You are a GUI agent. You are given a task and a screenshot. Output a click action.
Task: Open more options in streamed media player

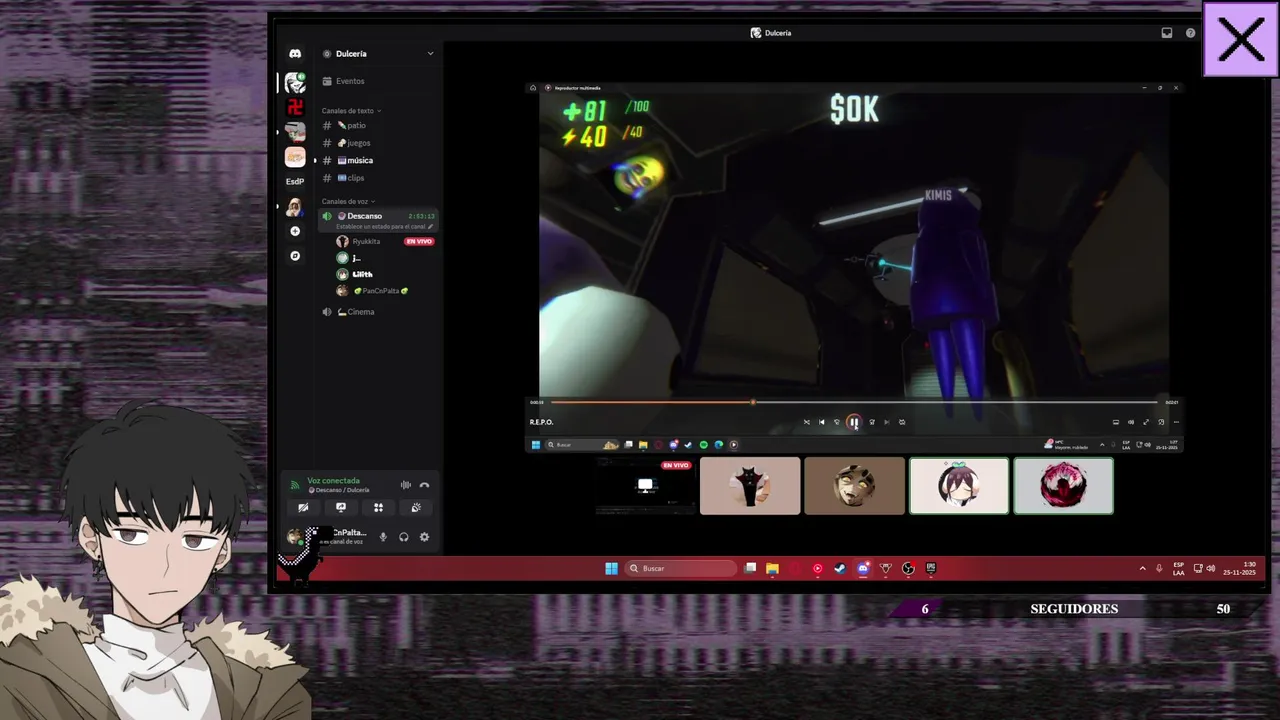click(x=1176, y=422)
